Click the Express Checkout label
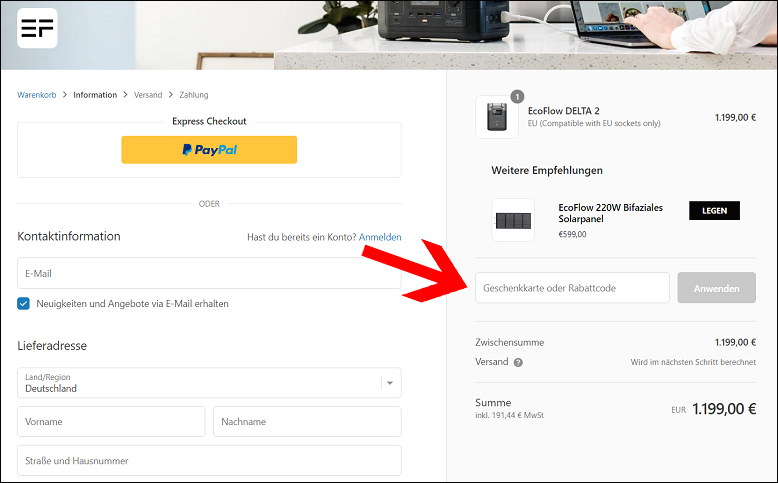This screenshot has width=778, height=483. pyautogui.click(x=209, y=121)
